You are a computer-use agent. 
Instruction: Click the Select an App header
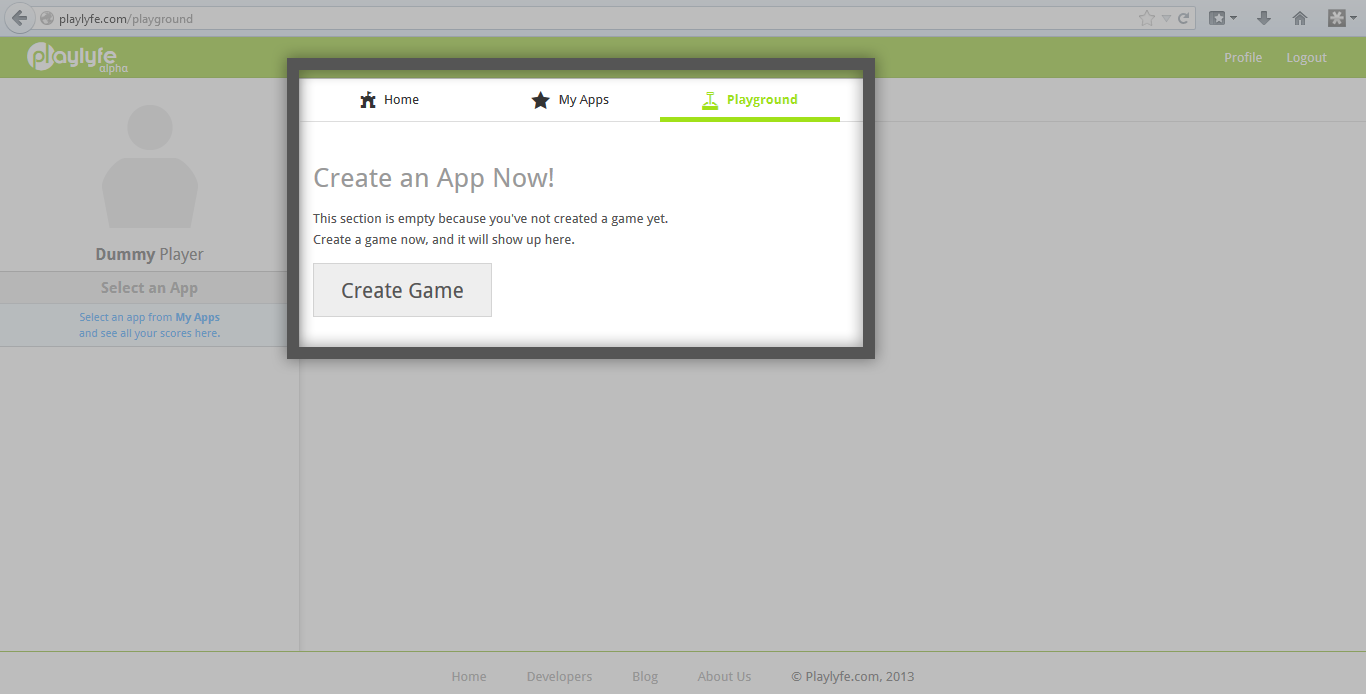tap(149, 288)
